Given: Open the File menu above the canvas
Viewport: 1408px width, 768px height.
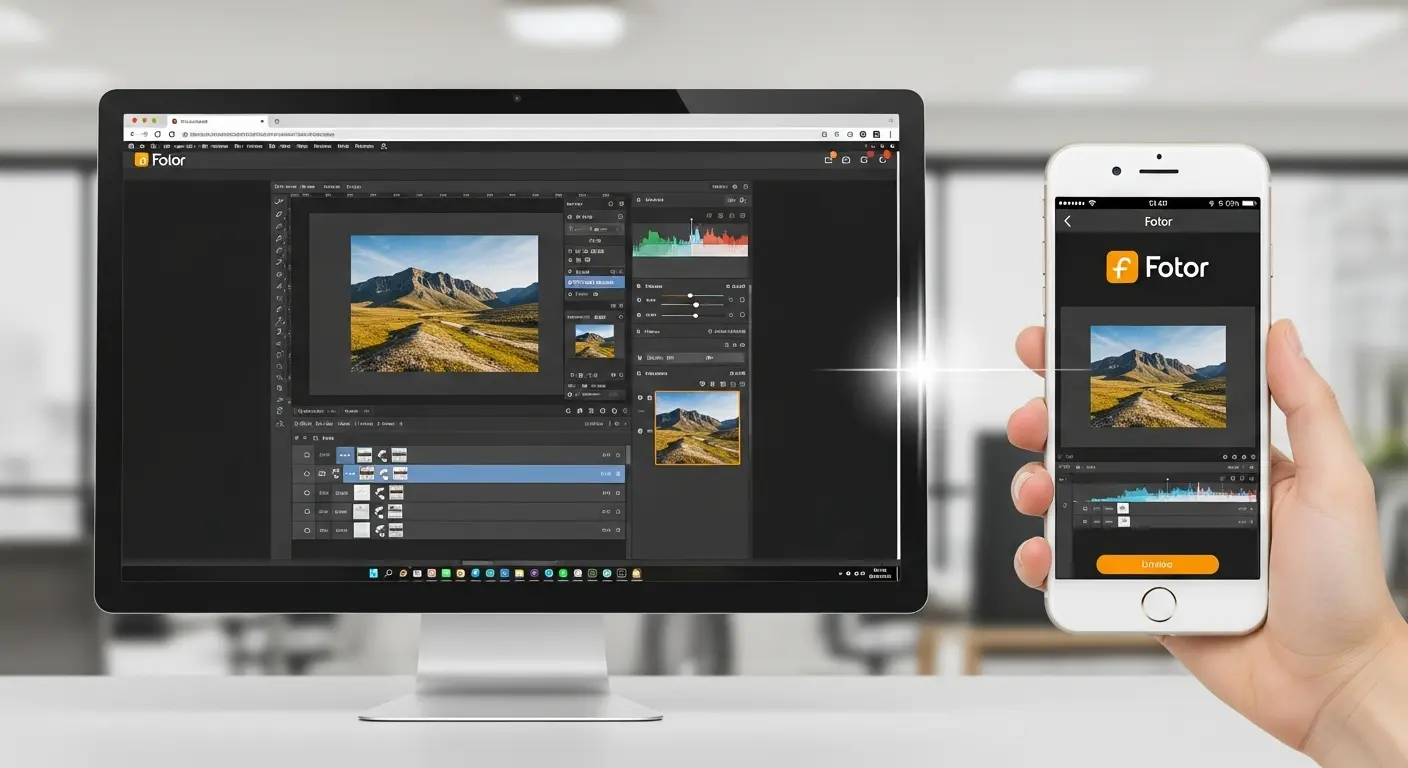Looking at the screenshot, I should click(x=282, y=186).
